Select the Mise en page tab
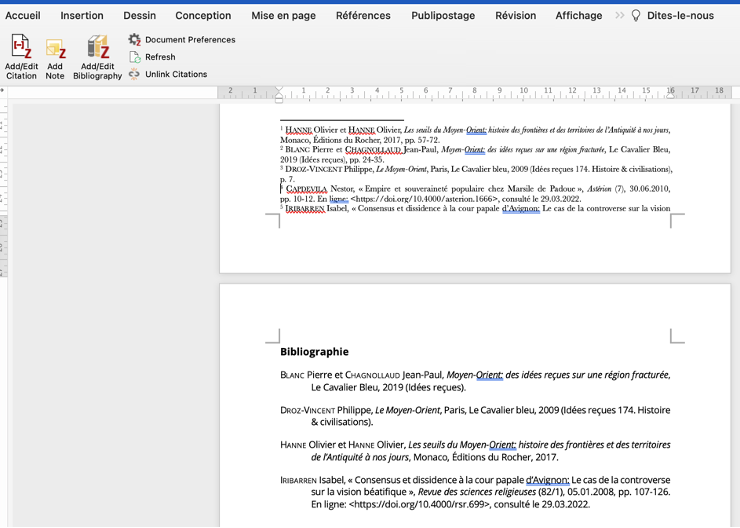This screenshot has height=528, width=740. coord(283,16)
